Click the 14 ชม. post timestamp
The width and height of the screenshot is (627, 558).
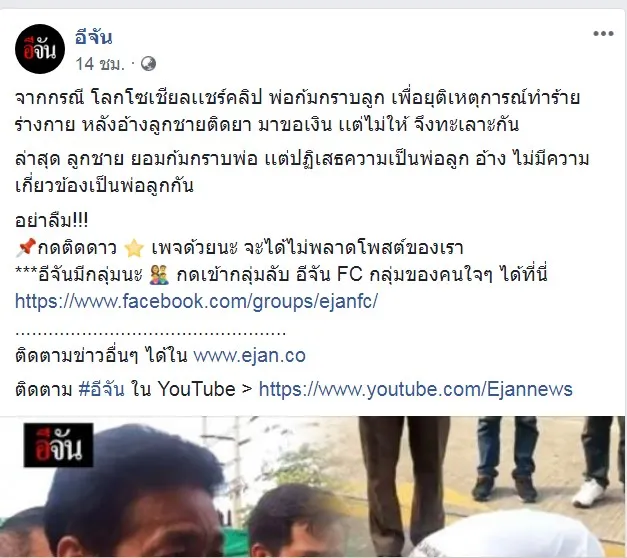(100, 64)
